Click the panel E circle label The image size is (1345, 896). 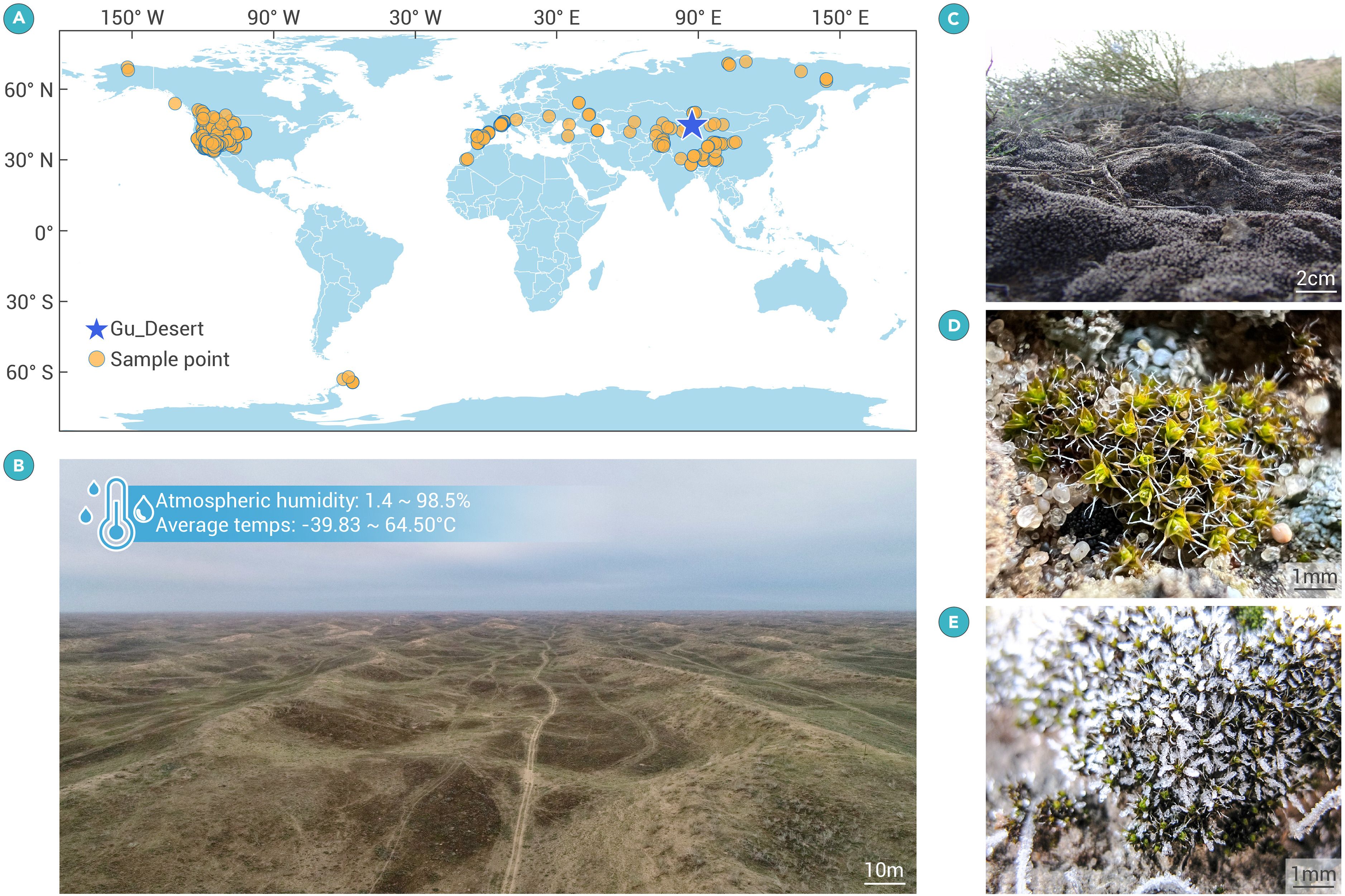[x=954, y=622]
